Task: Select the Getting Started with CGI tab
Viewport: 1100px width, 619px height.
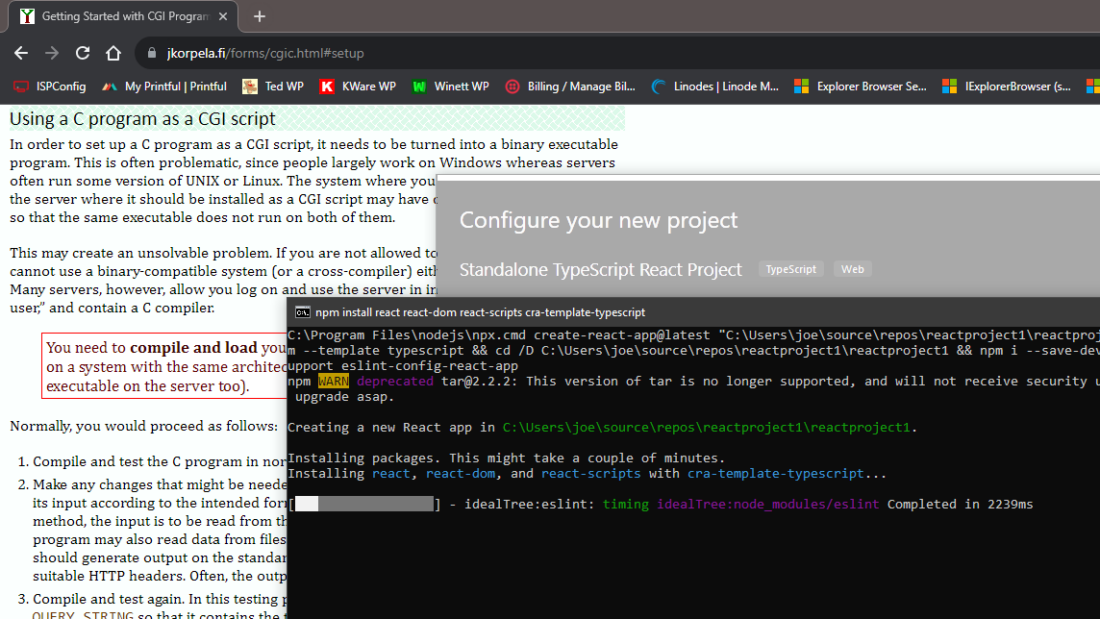Action: 123,16
